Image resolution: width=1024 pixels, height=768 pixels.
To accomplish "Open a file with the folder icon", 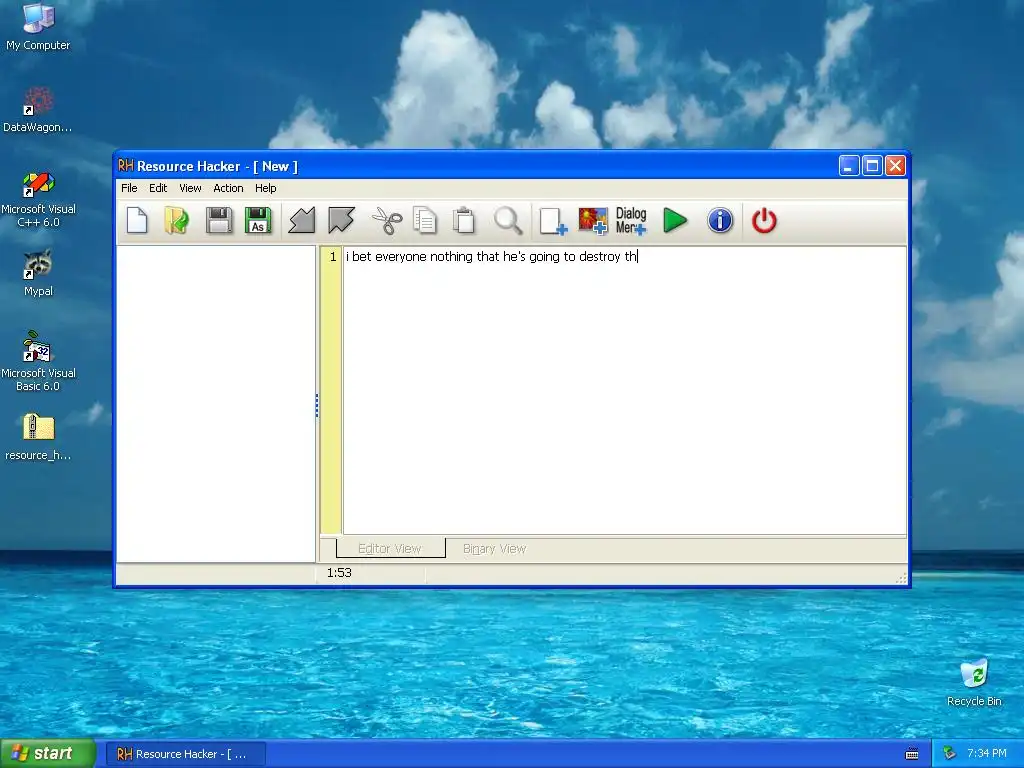I will pos(176,221).
